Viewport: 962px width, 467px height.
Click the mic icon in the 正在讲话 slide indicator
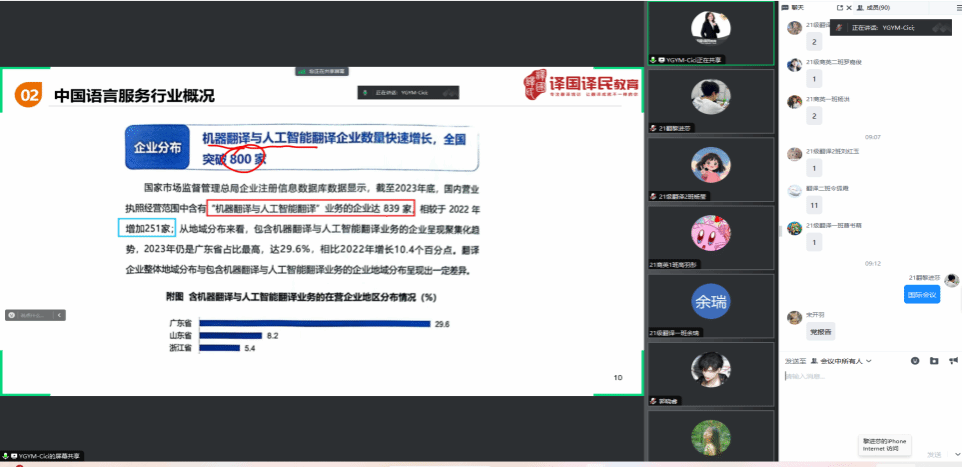(x=367, y=92)
